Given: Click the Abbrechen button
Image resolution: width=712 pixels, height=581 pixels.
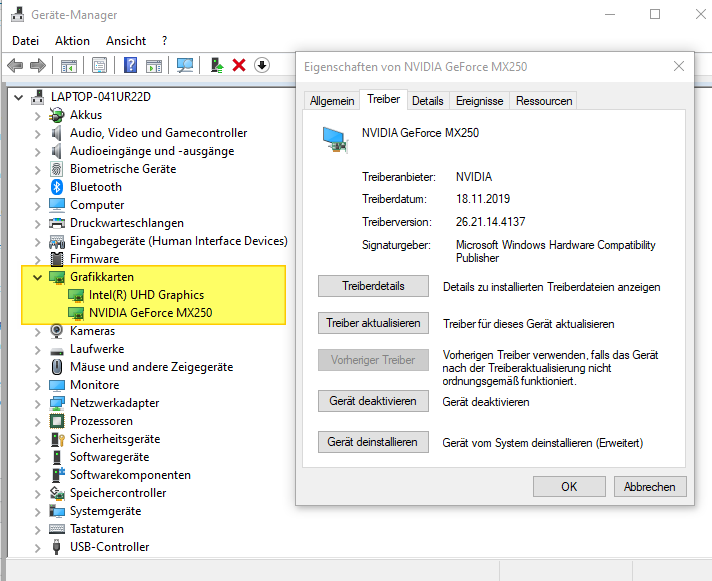Looking at the screenshot, I should [650, 487].
